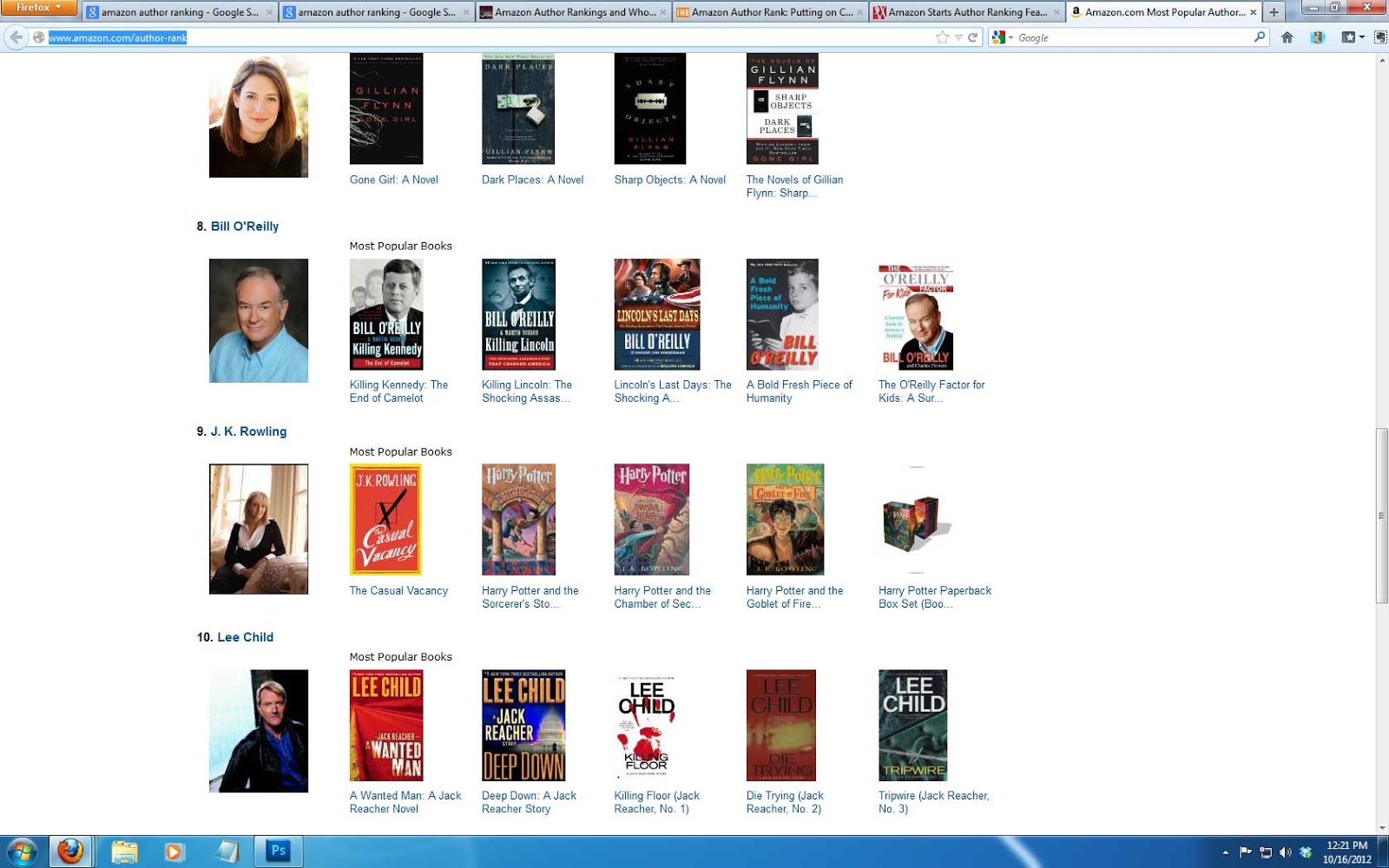Open the Bookmarks star icon on the toolbar
The height and width of the screenshot is (868, 1389).
point(1348,37)
